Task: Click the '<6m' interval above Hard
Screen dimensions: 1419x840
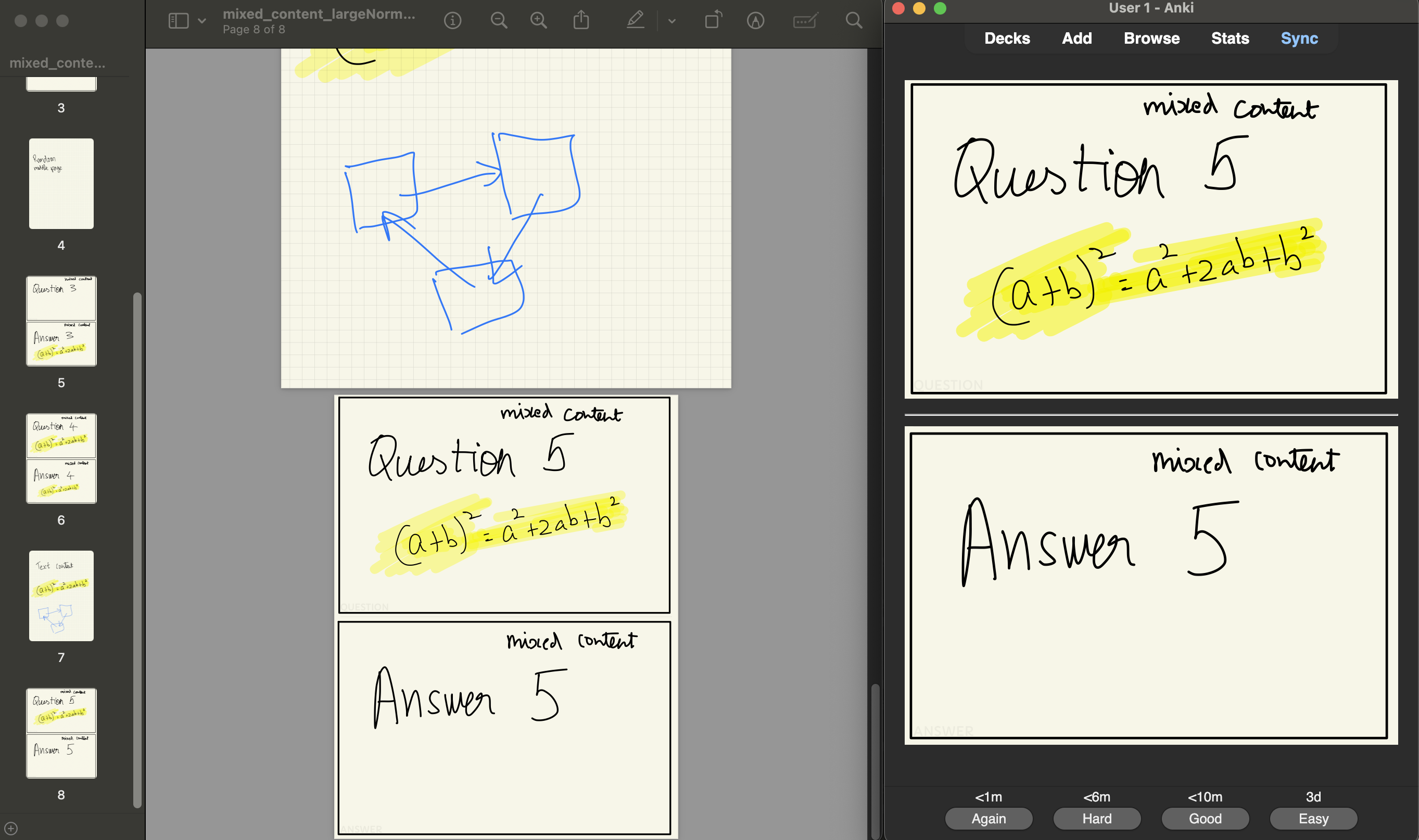Action: [1096, 797]
